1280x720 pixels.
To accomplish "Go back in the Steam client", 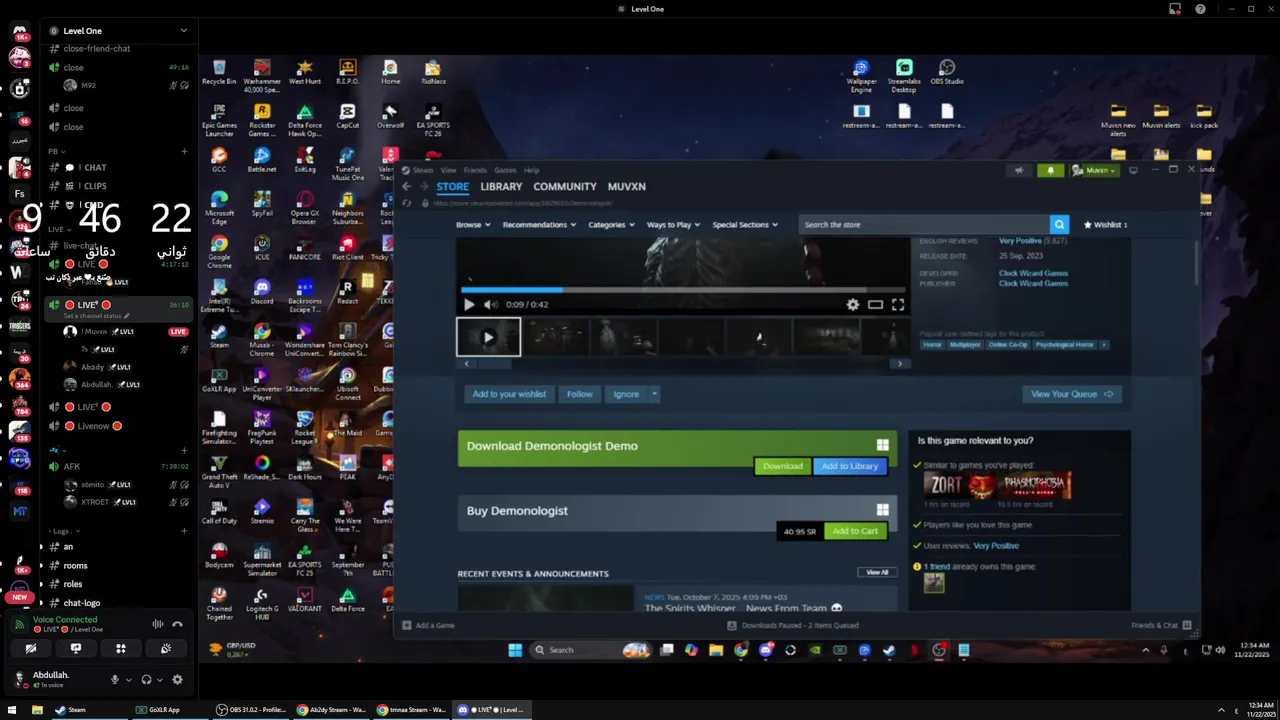I will [x=406, y=186].
